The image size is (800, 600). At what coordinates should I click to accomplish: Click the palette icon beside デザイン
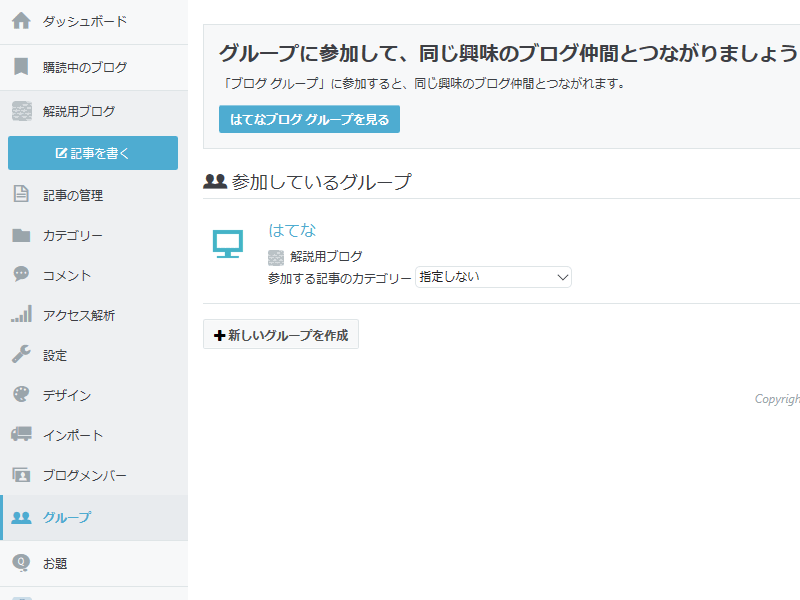[21, 394]
